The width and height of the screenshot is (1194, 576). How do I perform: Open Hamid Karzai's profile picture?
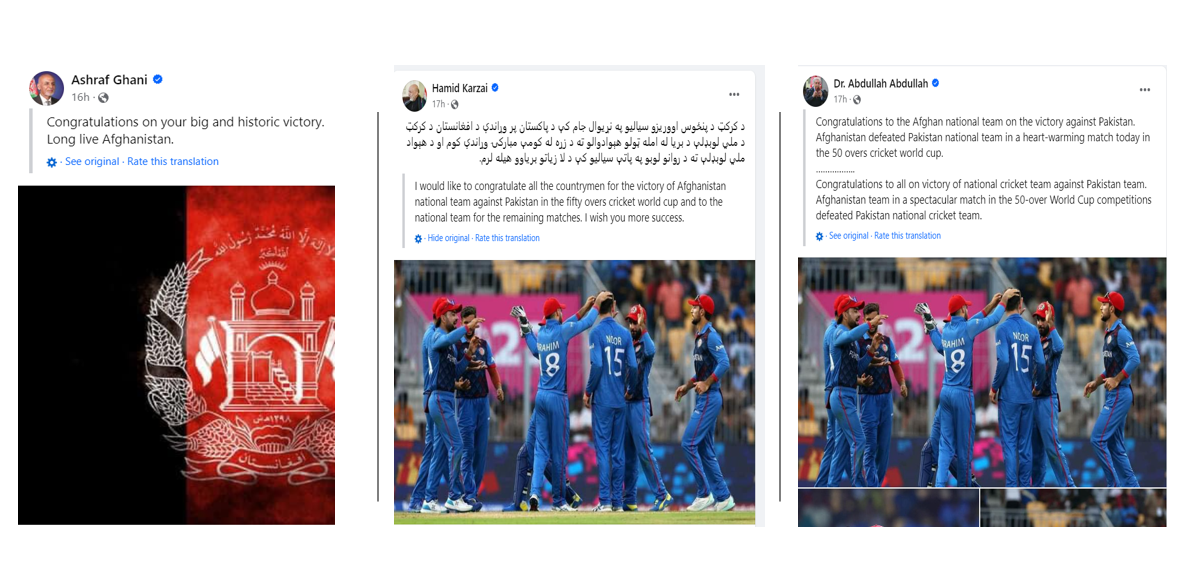click(414, 95)
